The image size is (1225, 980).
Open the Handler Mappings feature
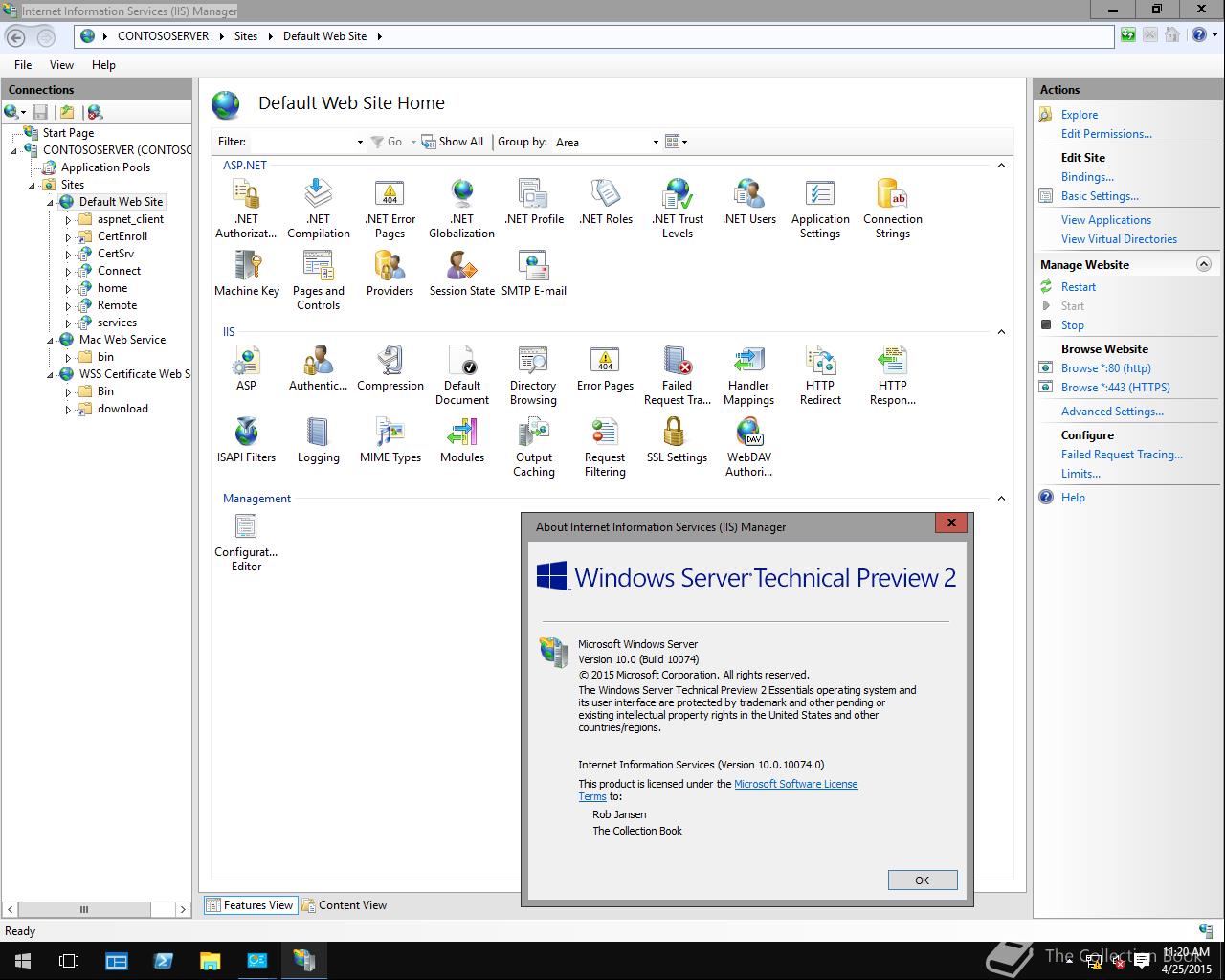tap(748, 375)
